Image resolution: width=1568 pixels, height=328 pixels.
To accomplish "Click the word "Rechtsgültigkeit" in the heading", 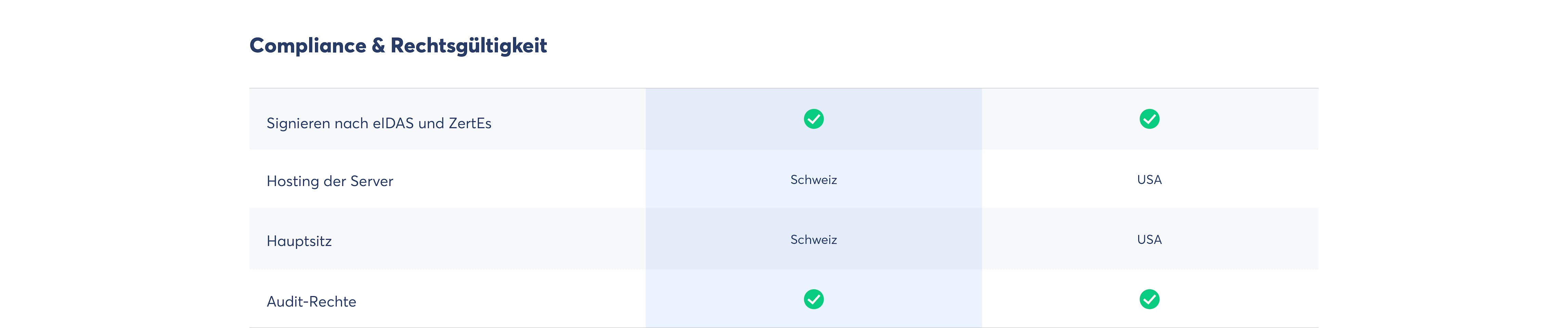I will (468, 46).
